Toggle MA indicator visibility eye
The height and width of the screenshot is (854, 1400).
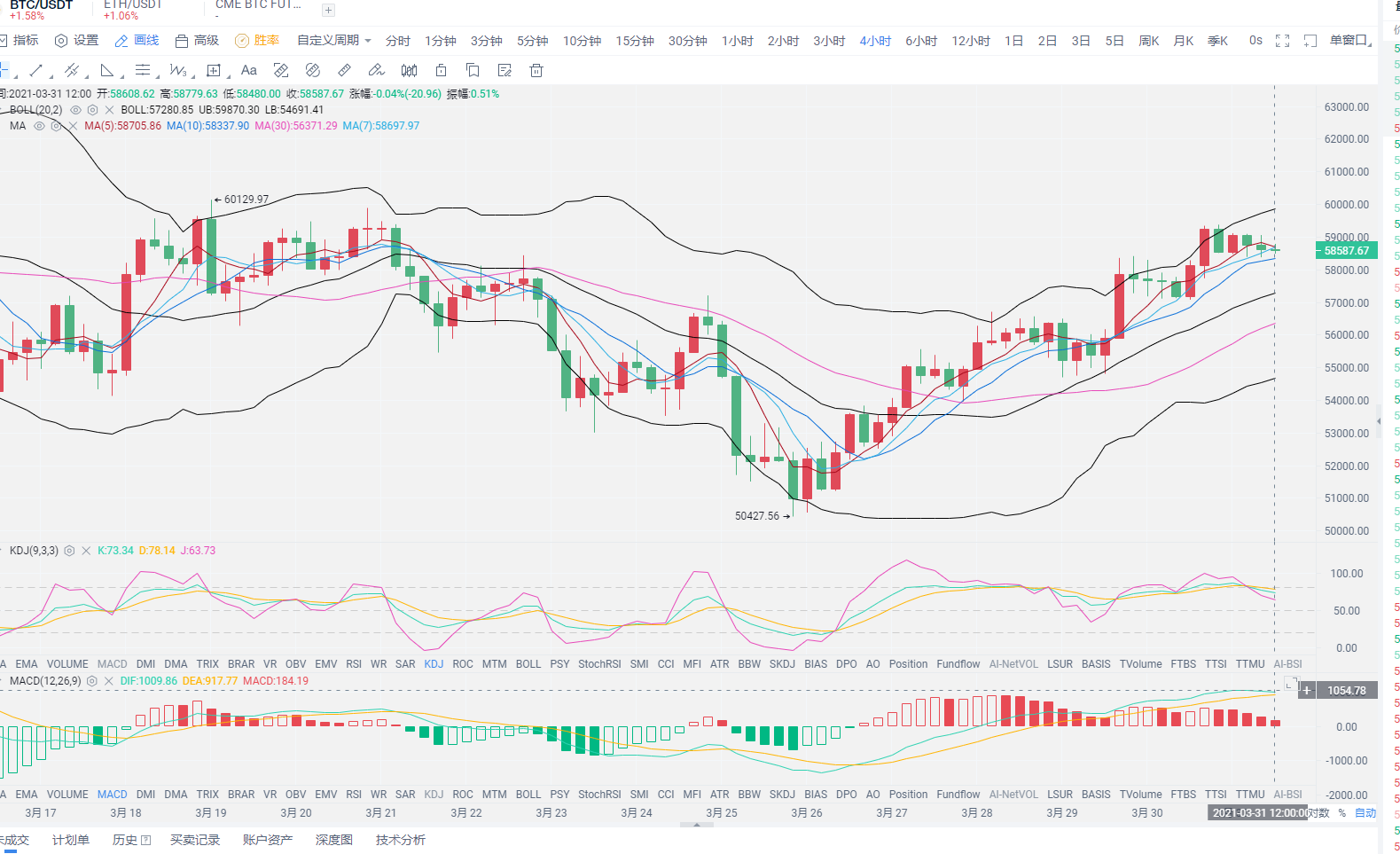pyautogui.click(x=39, y=126)
